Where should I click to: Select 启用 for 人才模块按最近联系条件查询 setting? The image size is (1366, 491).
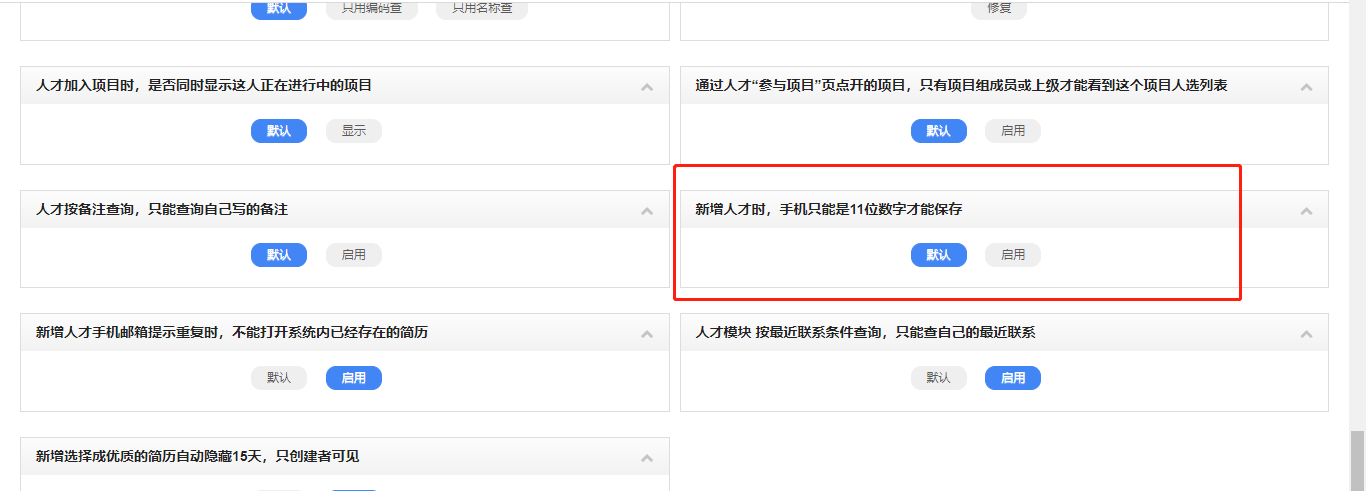(1013, 378)
